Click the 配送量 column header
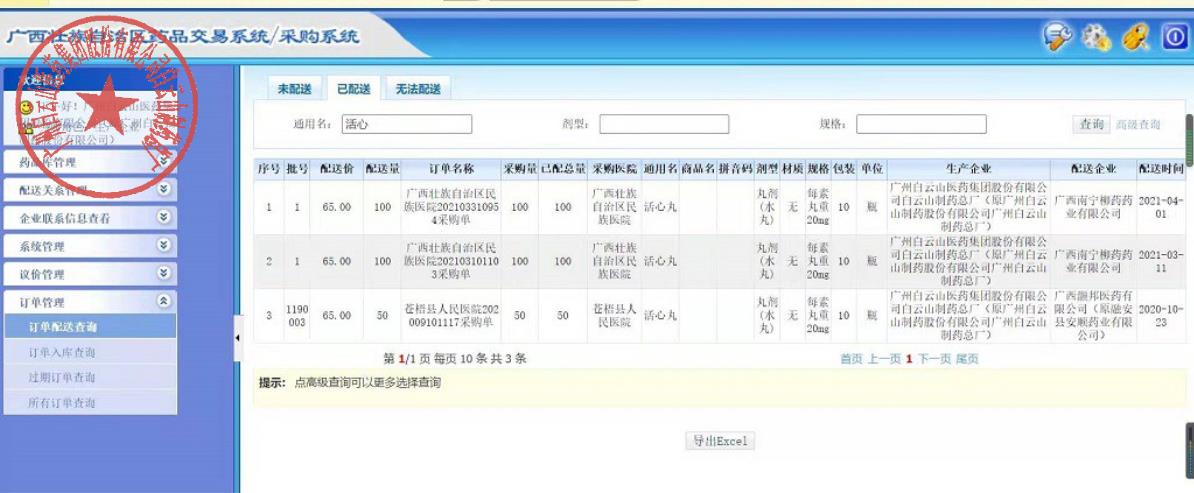The width and height of the screenshot is (1194, 493). click(x=382, y=168)
